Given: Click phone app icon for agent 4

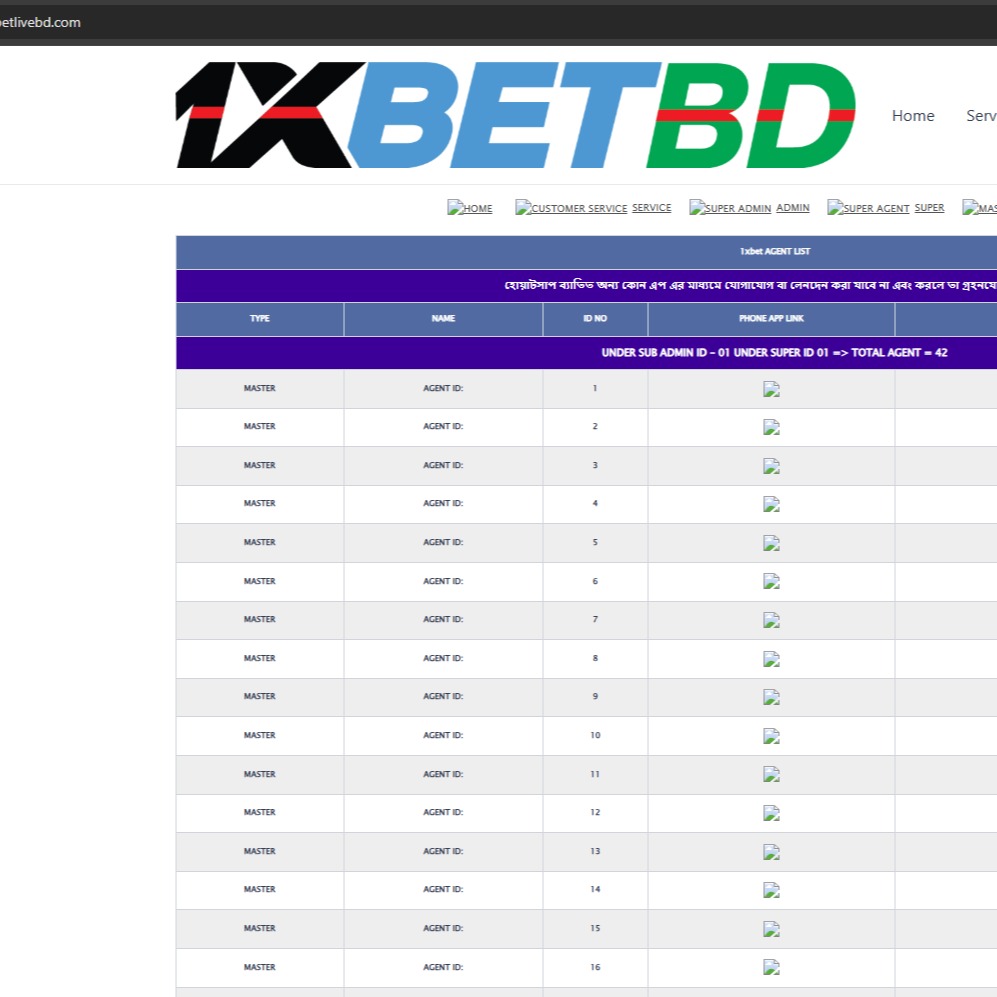Looking at the screenshot, I should click(x=771, y=505).
